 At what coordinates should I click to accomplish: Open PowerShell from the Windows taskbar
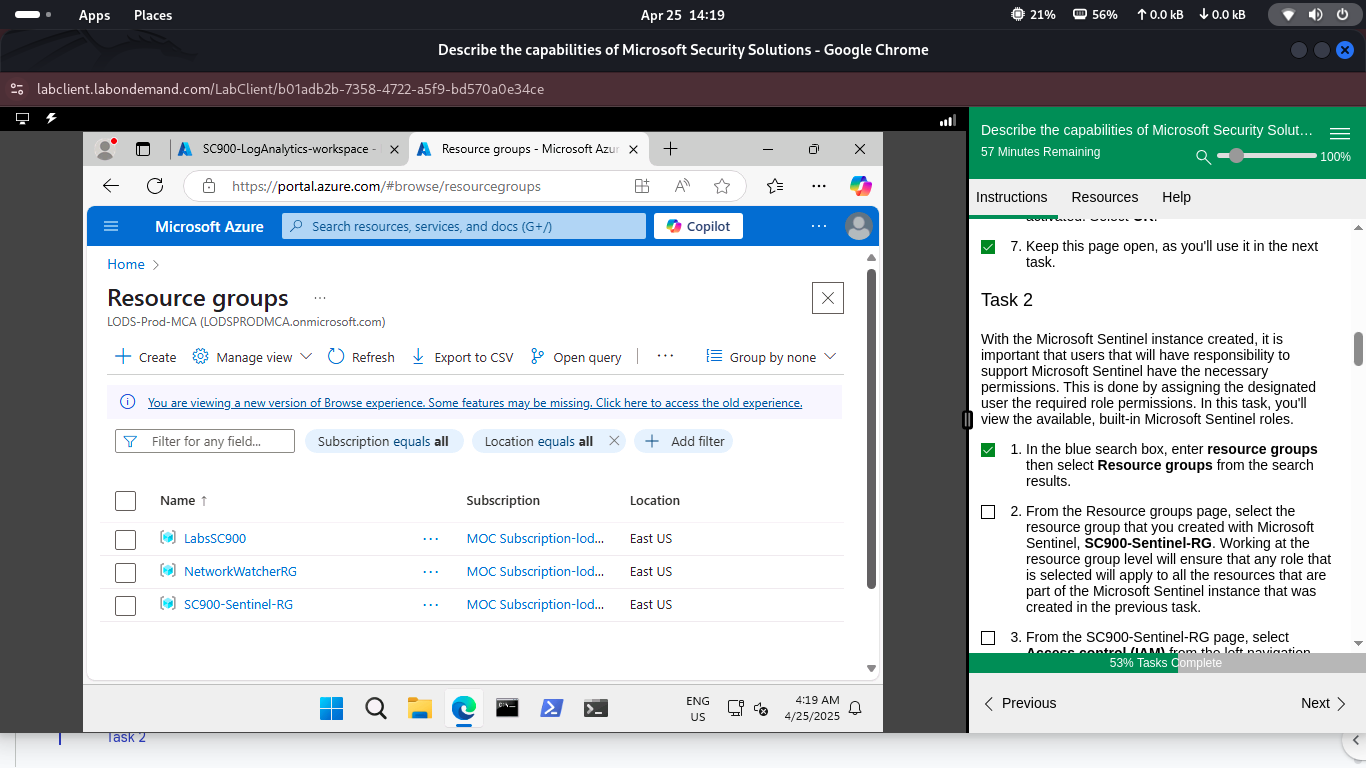click(551, 708)
